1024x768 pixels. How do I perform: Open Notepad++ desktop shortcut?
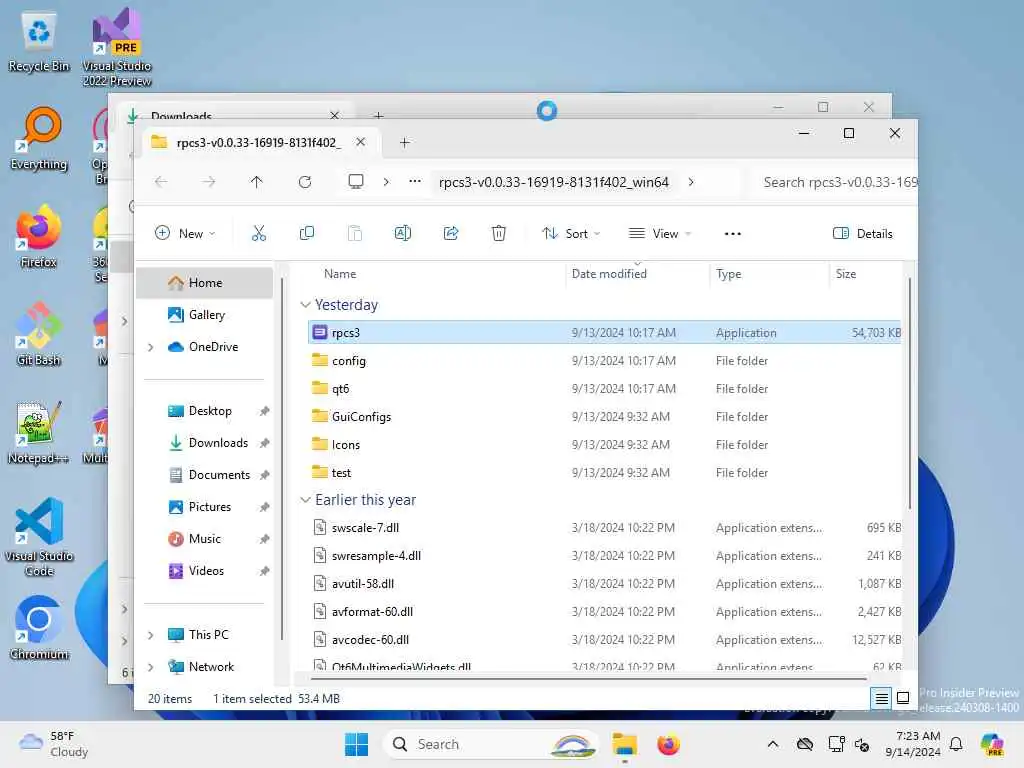click(x=39, y=432)
